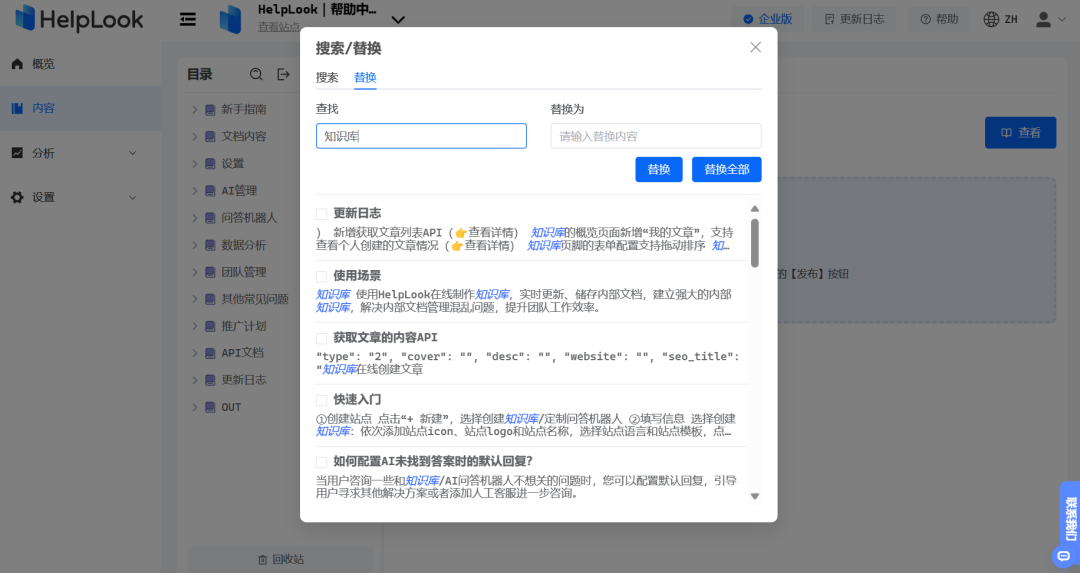Expand the 团队管理 folder

pyautogui.click(x=194, y=272)
